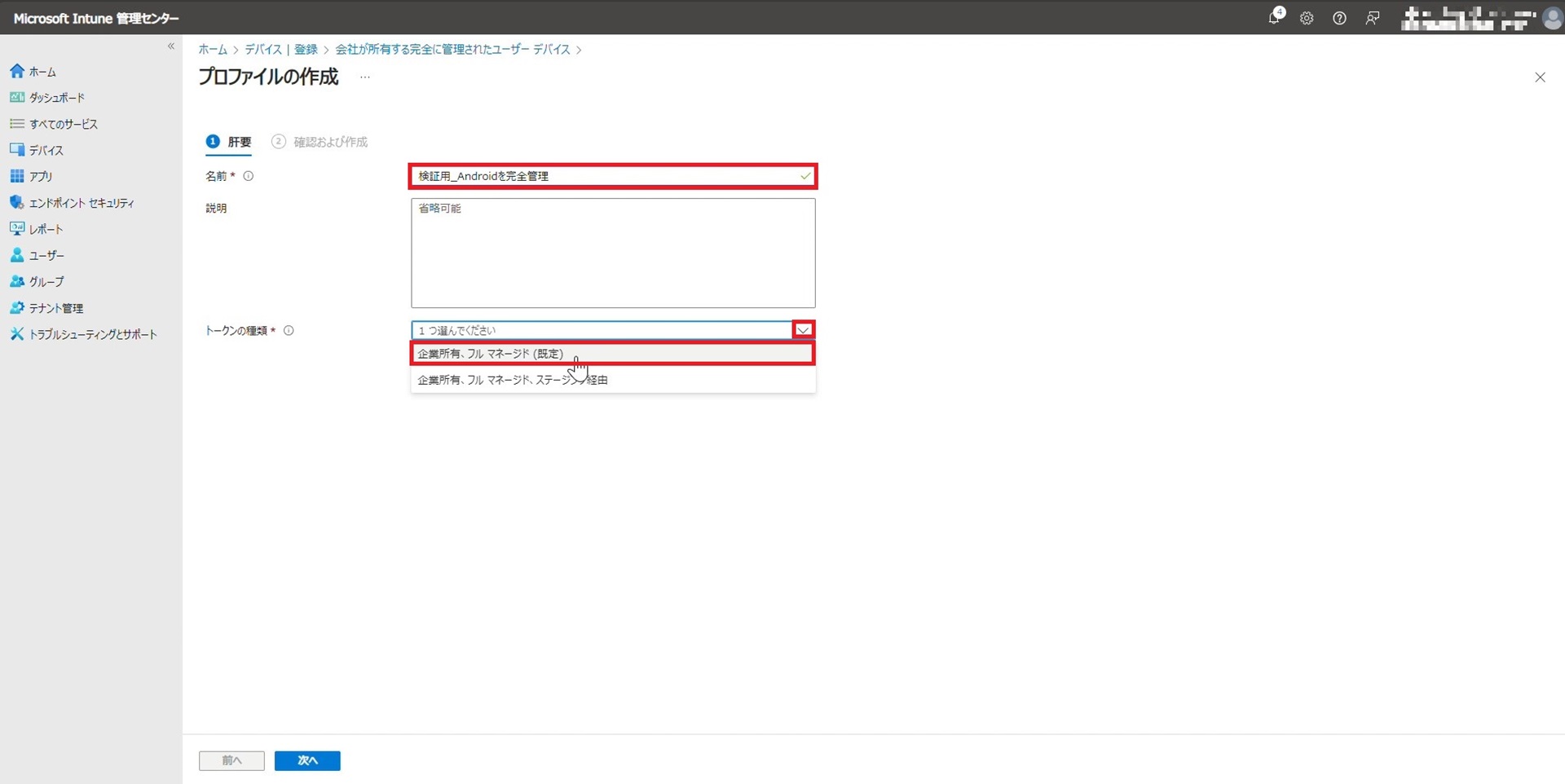Click the トークンの種類 dropdown arrow
This screenshot has width=1565, height=784.
point(803,330)
